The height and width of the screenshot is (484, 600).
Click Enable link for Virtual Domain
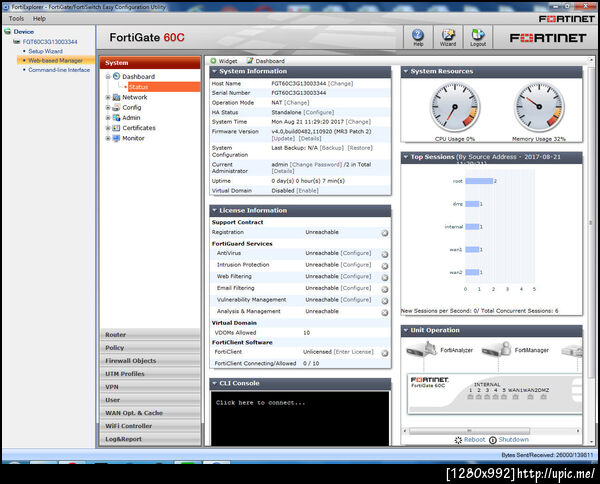pyautogui.click(x=307, y=191)
